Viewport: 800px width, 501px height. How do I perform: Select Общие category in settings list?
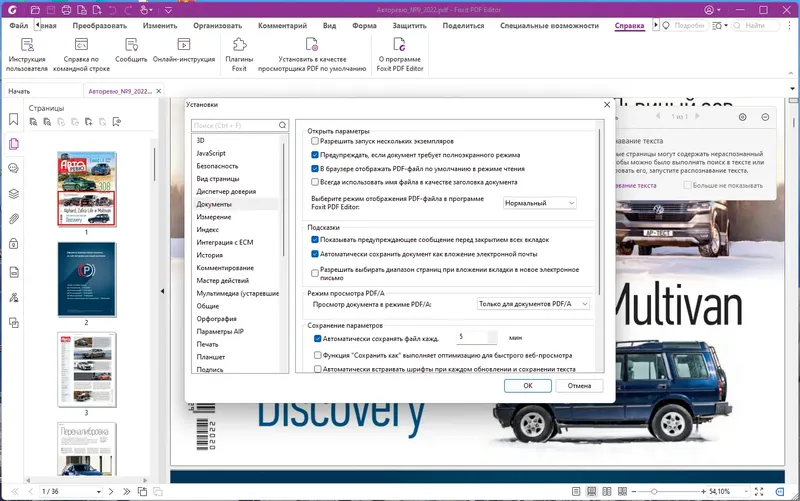(x=208, y=306)
